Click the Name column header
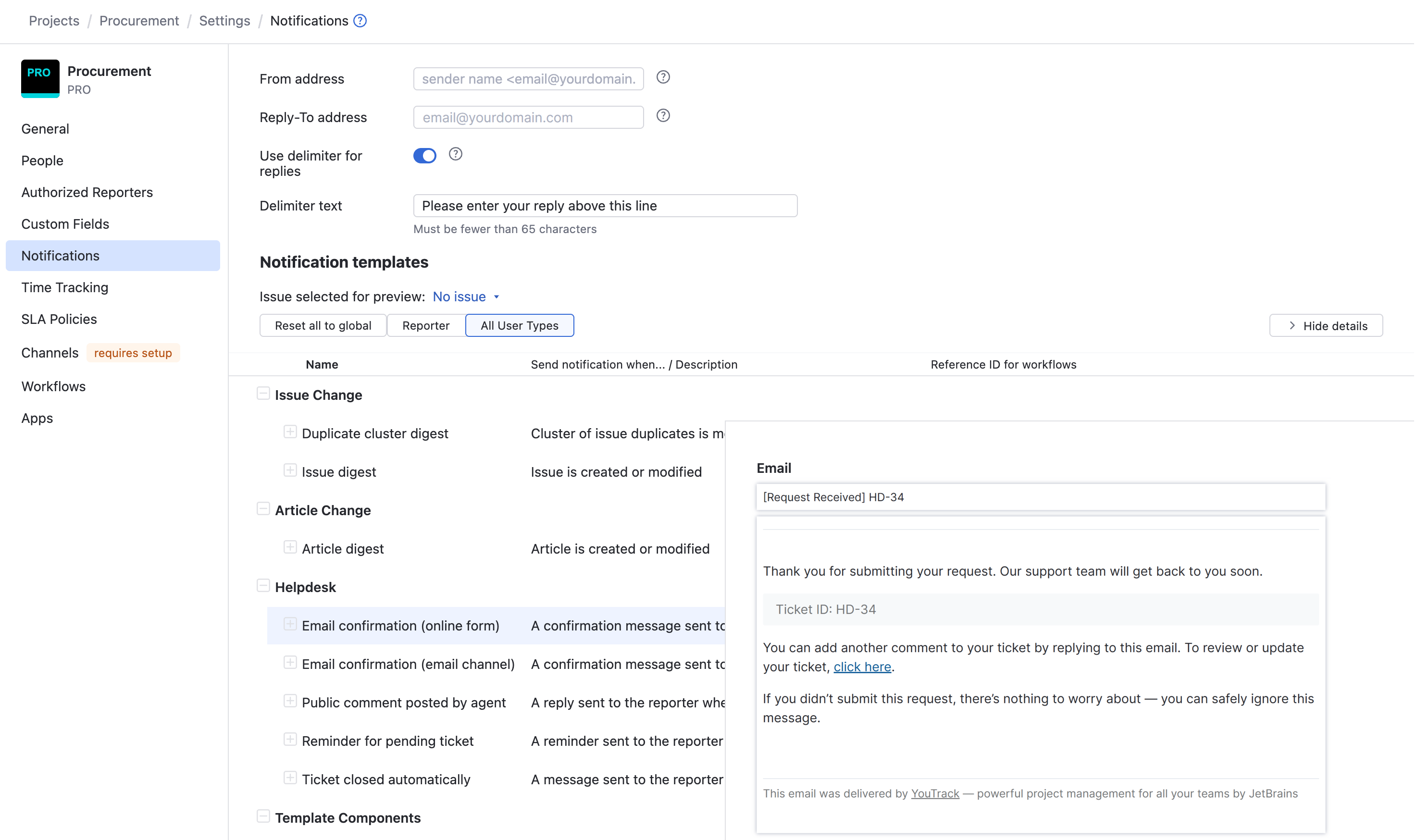 [322, 365]
